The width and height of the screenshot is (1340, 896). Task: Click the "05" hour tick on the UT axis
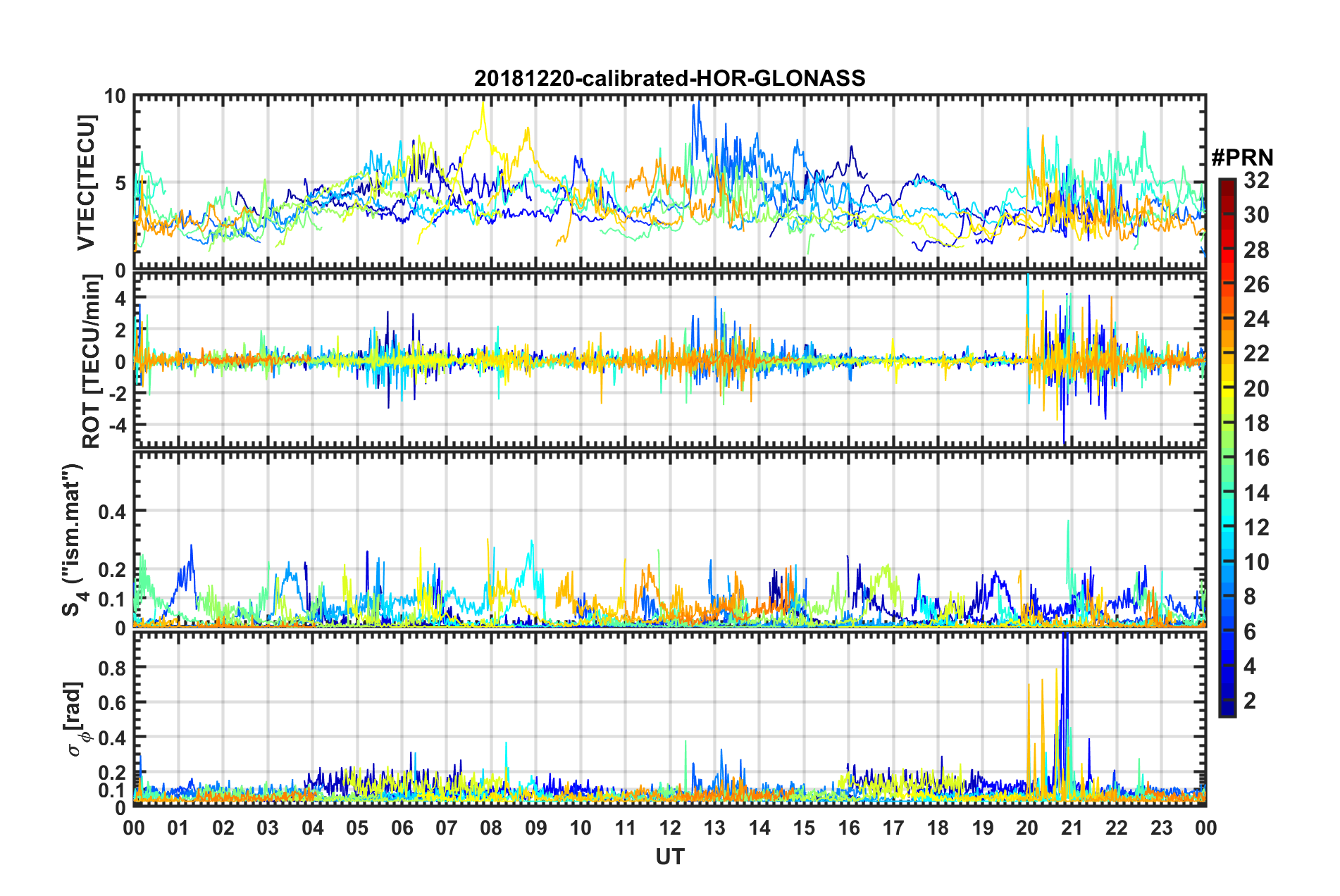[x=357, y=827]
